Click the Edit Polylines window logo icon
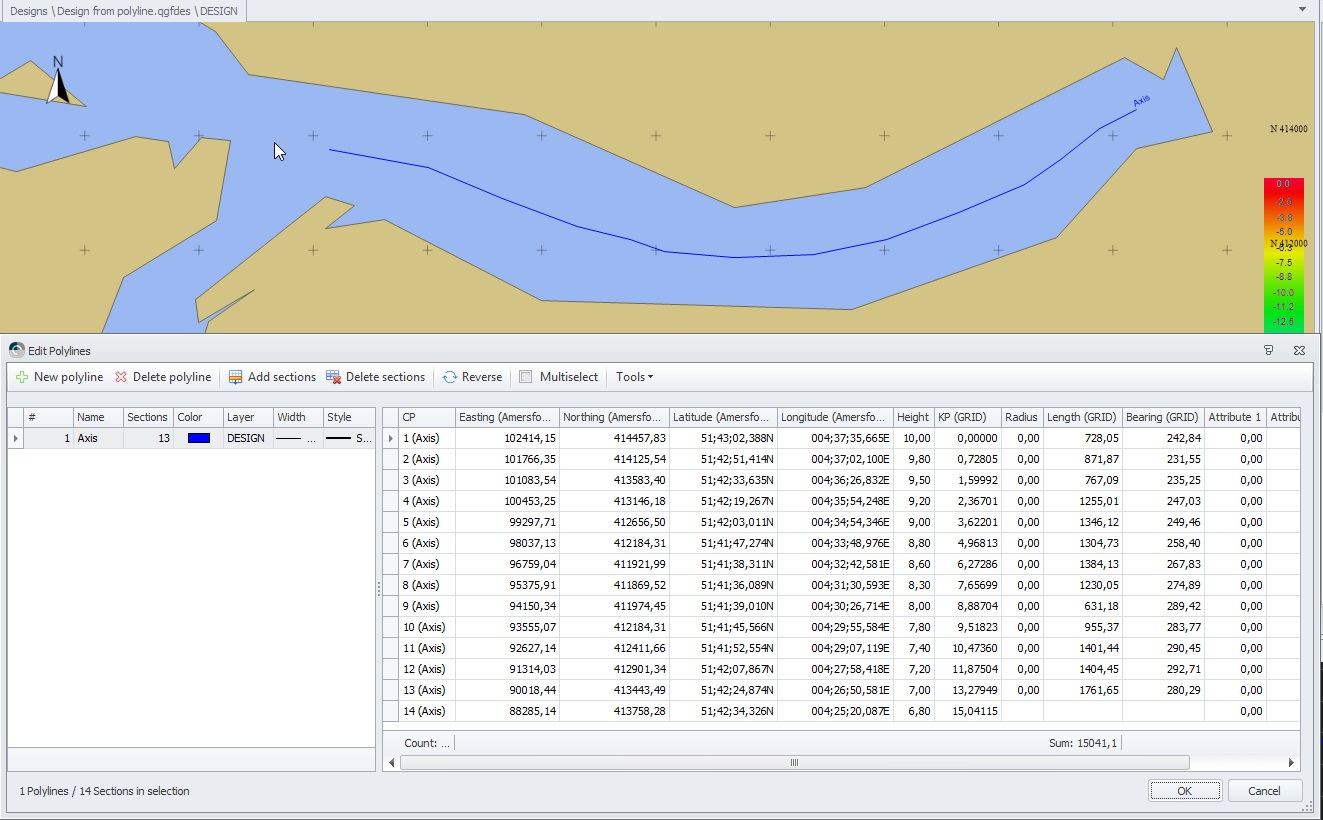Viewport: 1323px width, 820px height. (x=16, y=350)
